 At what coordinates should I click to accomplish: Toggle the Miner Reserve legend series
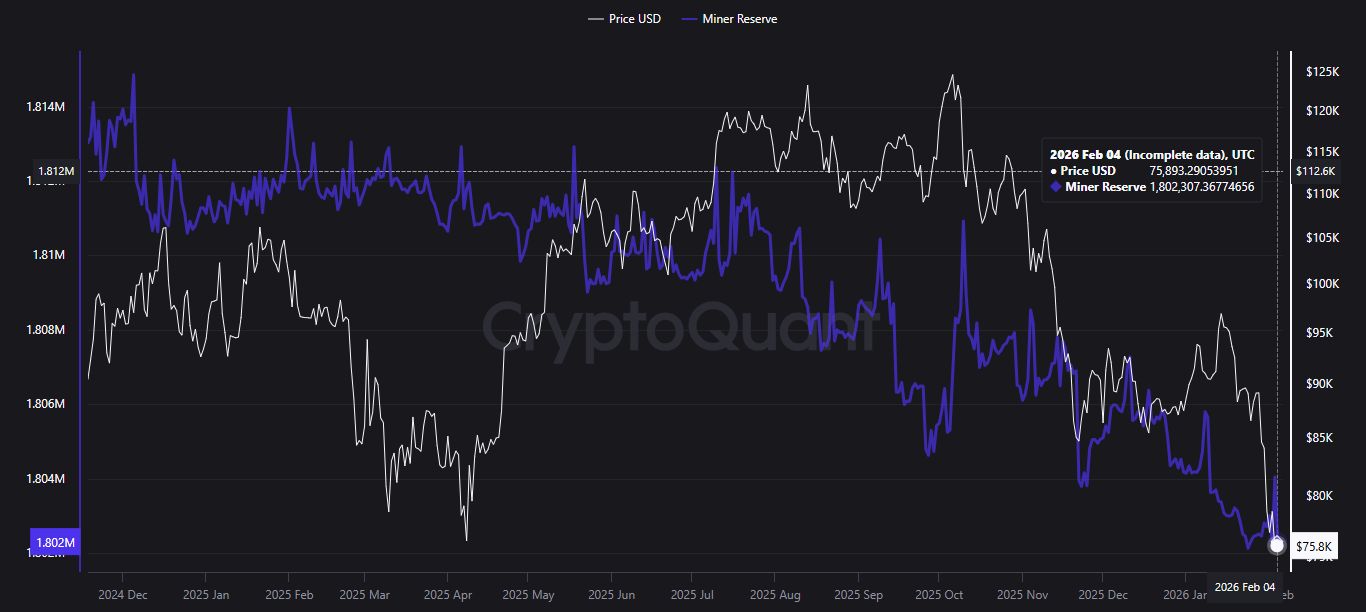(x=728, y=19)
